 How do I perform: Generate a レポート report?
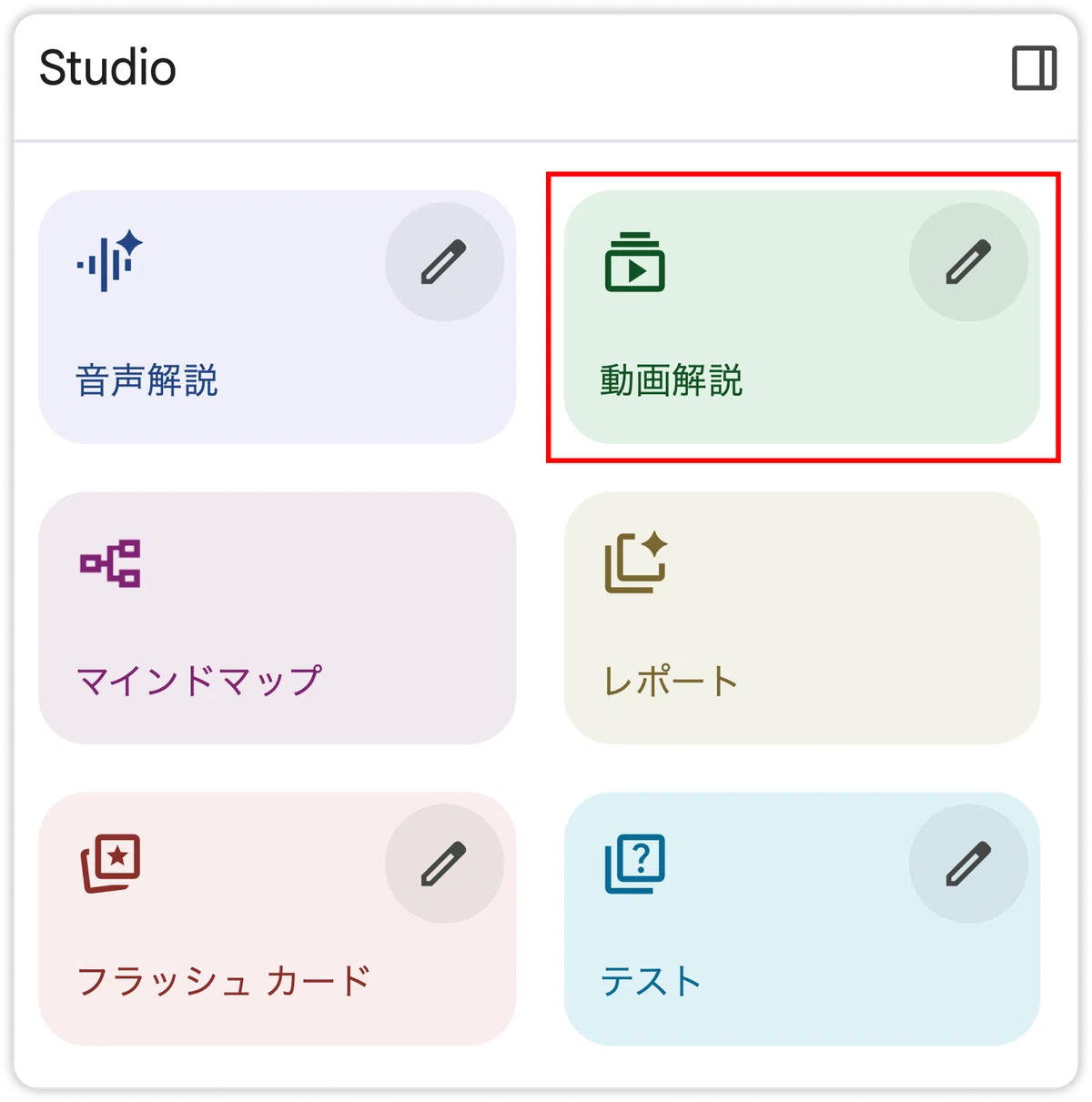pos(802,618)
